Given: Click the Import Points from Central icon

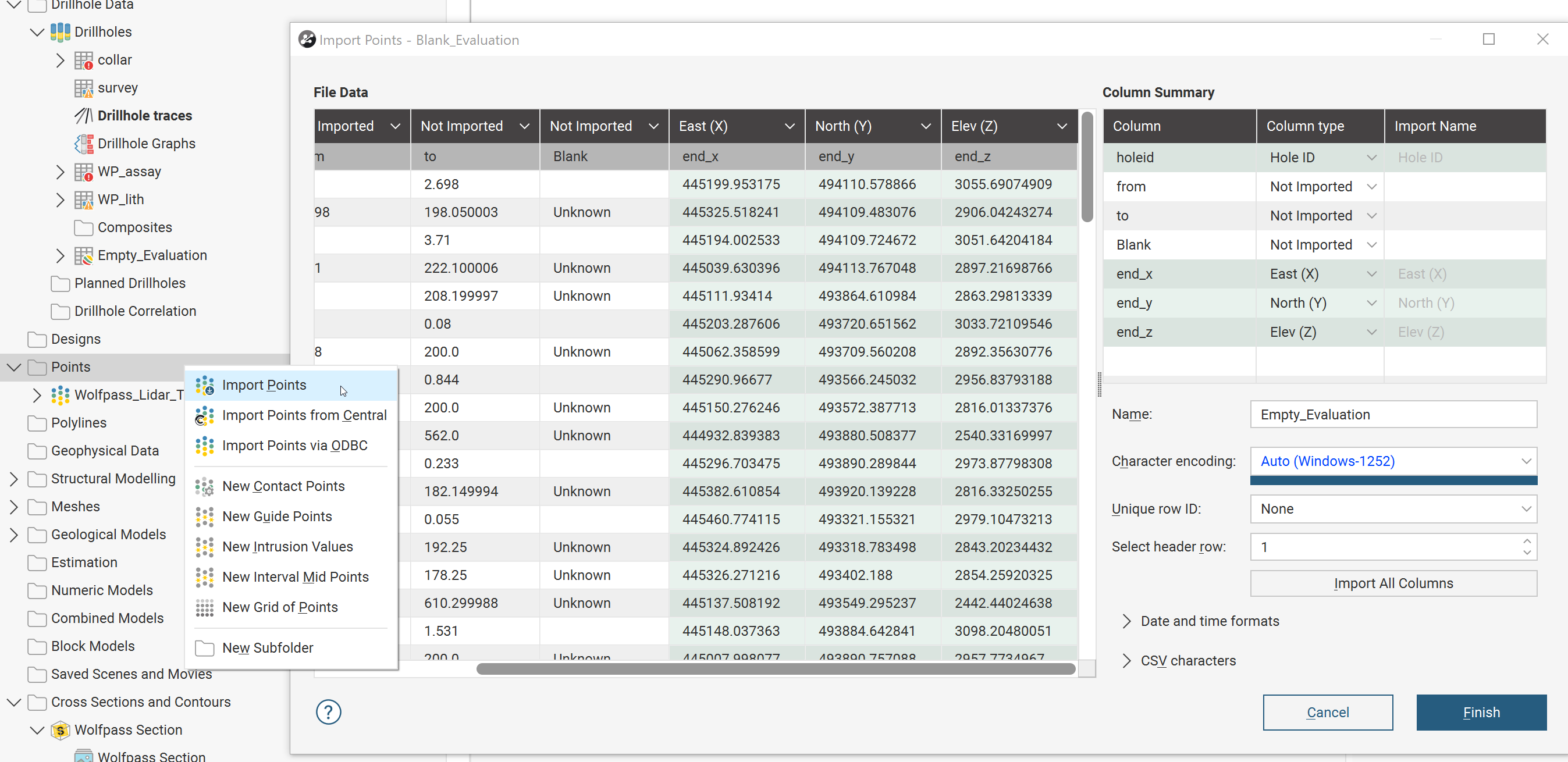Looking at the screenshot, I should point(205,416).
